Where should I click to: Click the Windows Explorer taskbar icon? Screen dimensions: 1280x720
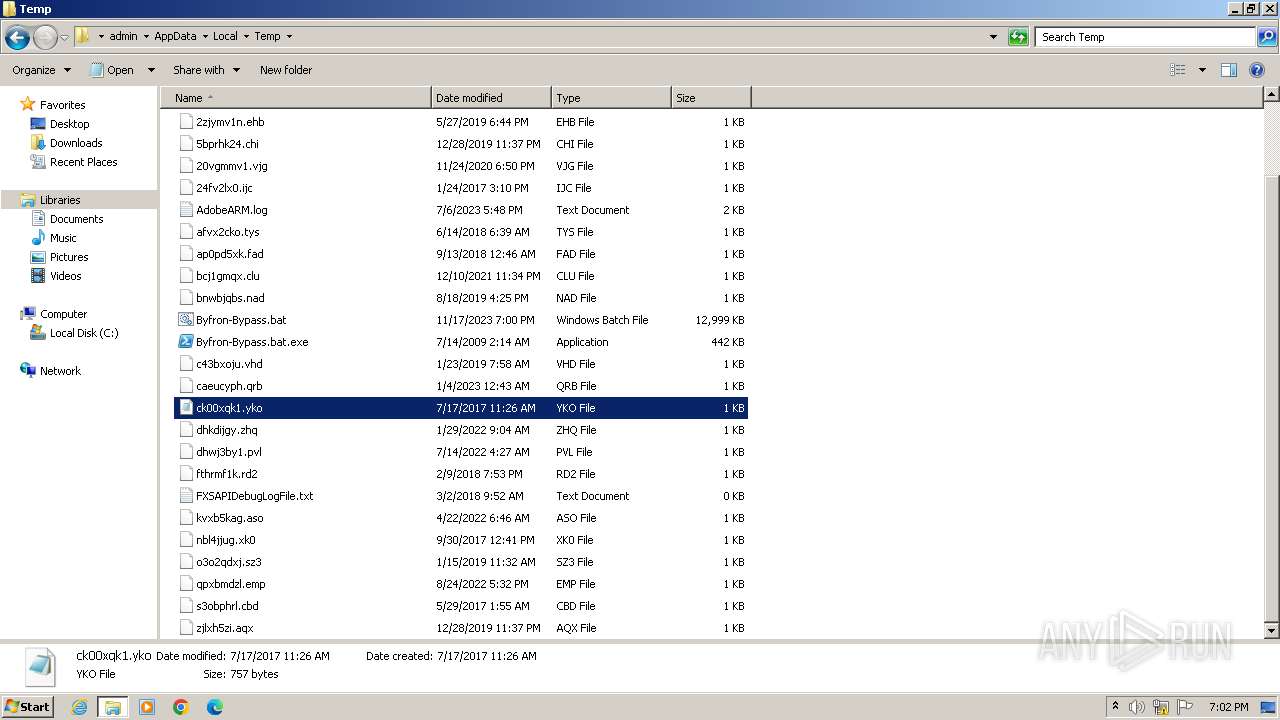coord(113,707)
